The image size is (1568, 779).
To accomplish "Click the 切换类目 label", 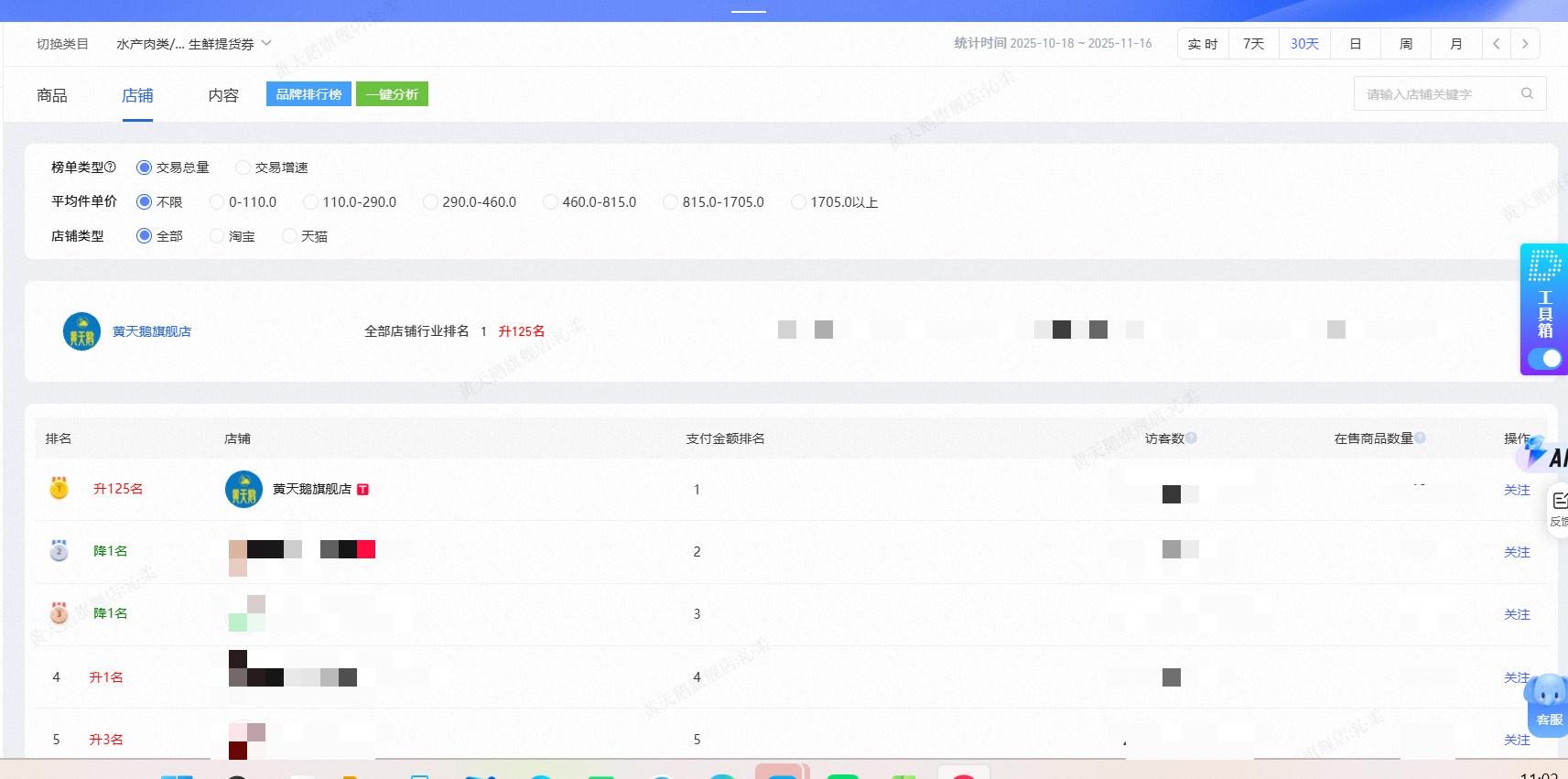I will tap(62, 44).
